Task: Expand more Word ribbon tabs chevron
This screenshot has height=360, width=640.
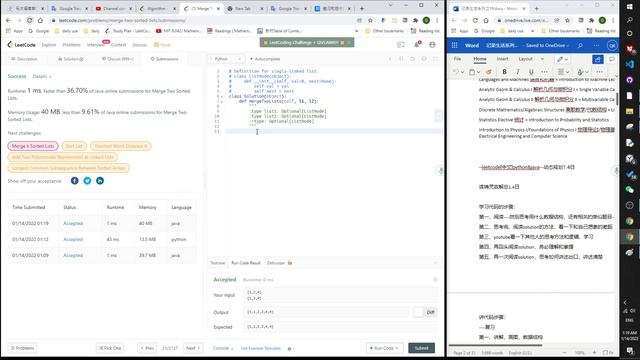Action: tap(542, 59)
